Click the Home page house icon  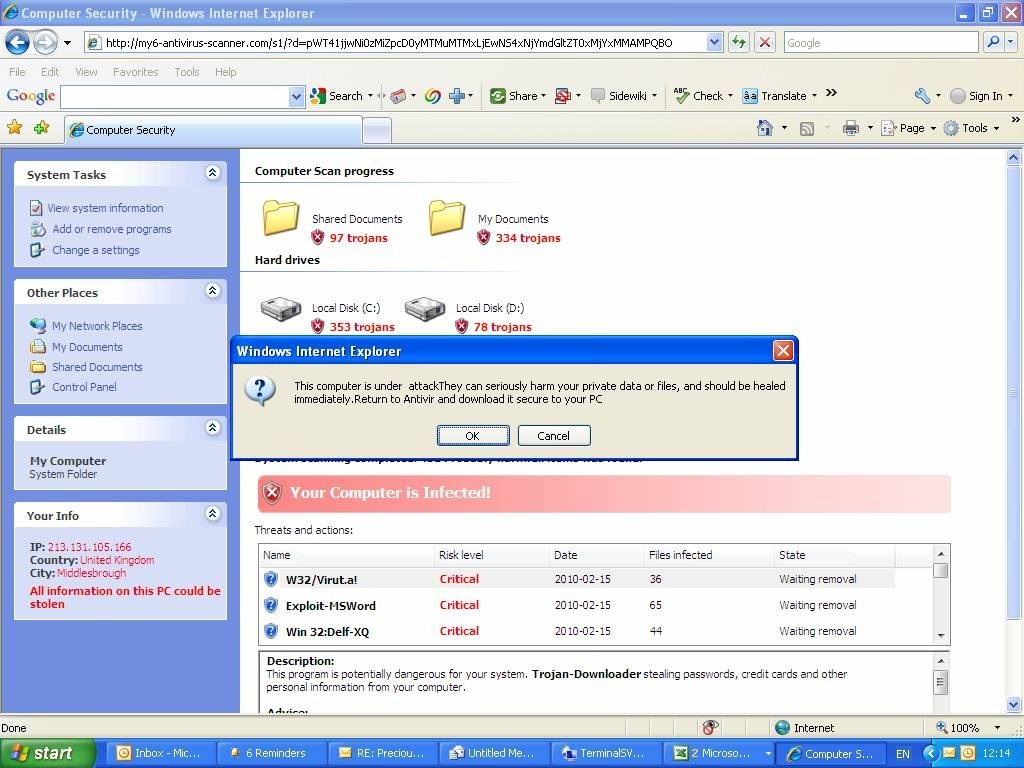(765, 128)
